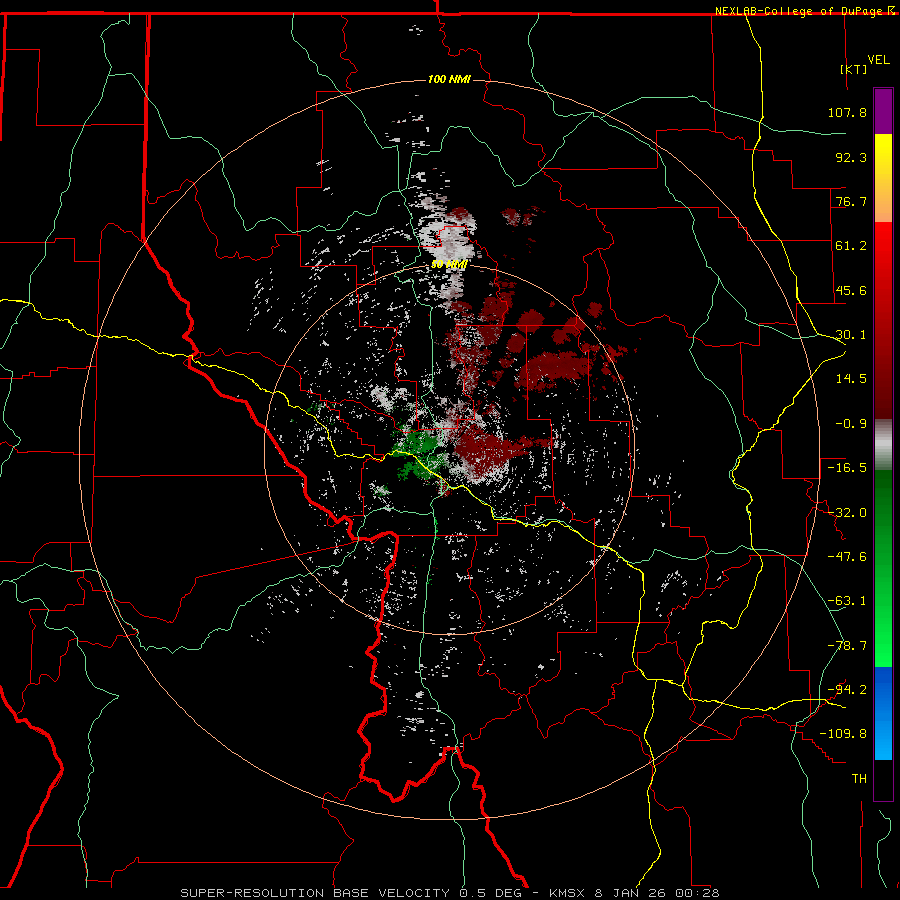Select the 14.5 legend value

point(851,379)
